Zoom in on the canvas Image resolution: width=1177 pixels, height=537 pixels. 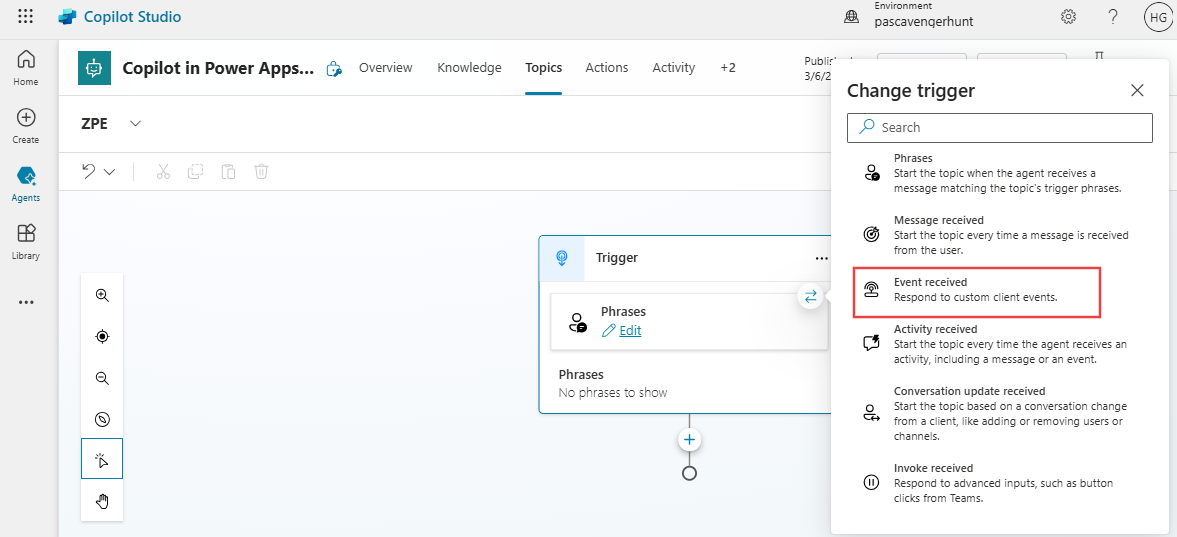[x=102, y=295]
